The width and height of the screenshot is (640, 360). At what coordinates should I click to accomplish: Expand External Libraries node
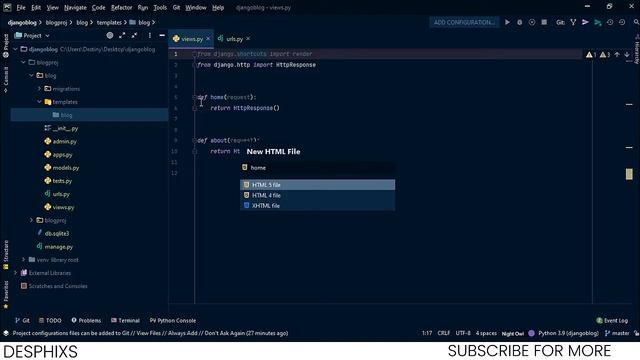(16, 272)
